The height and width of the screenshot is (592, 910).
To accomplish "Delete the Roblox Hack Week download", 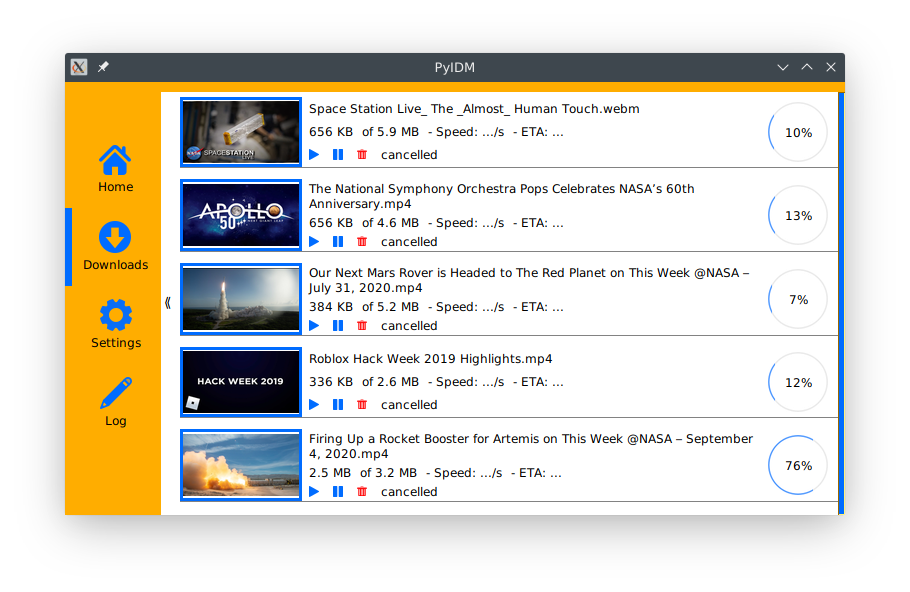I will pos(362,405).
